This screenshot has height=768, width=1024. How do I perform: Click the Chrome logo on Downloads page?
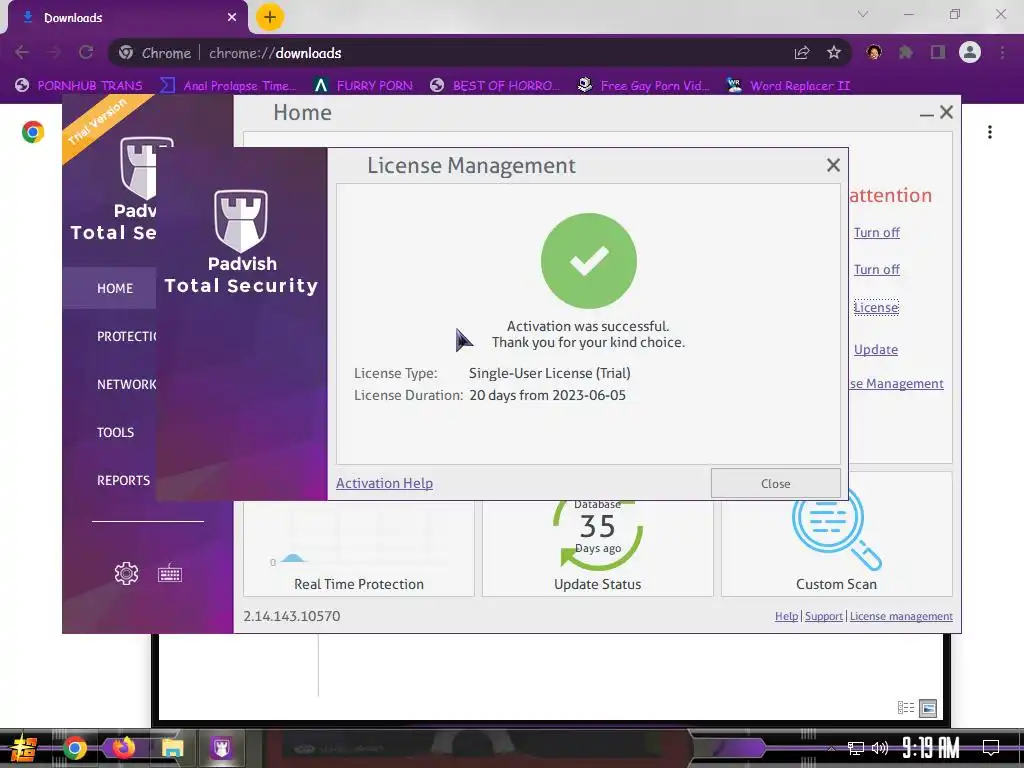tap(33, 132)
